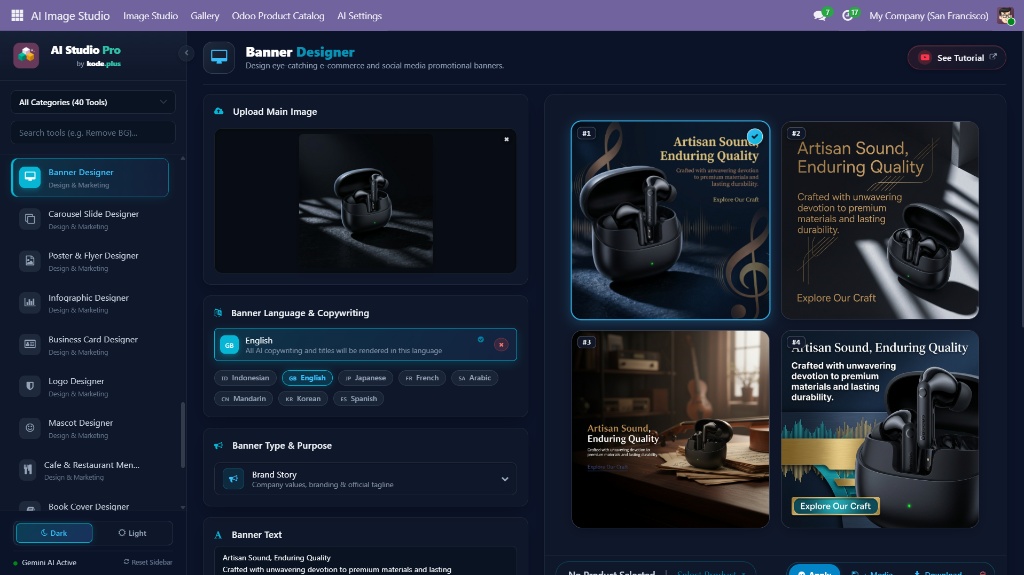Click the kode.plus credit text
The height and width of the screenshot is (575, 1024).
pyautogui.click(x=104, y=63)
